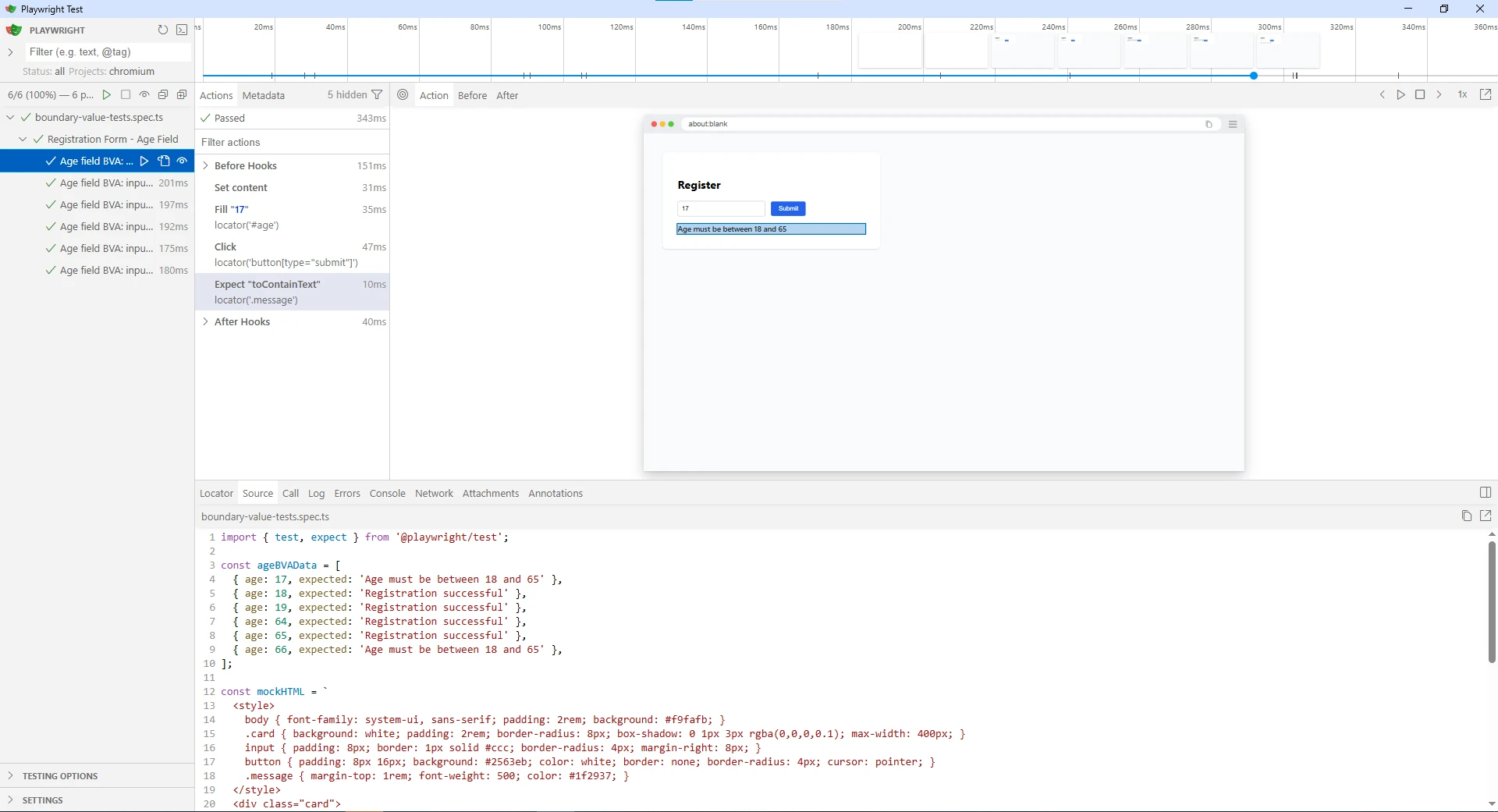Open the Before snapshot tab
This screenshot has height=812, width=1498.
[472, 95]
